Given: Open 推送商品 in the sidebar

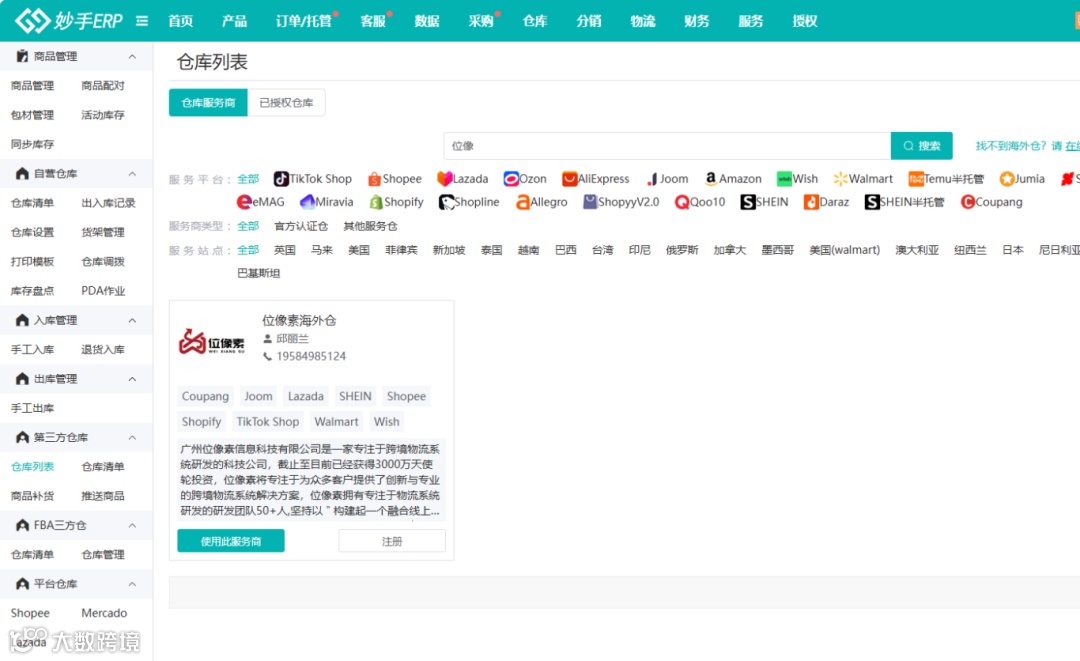Looking at the screenshot, I should point(103,496).
